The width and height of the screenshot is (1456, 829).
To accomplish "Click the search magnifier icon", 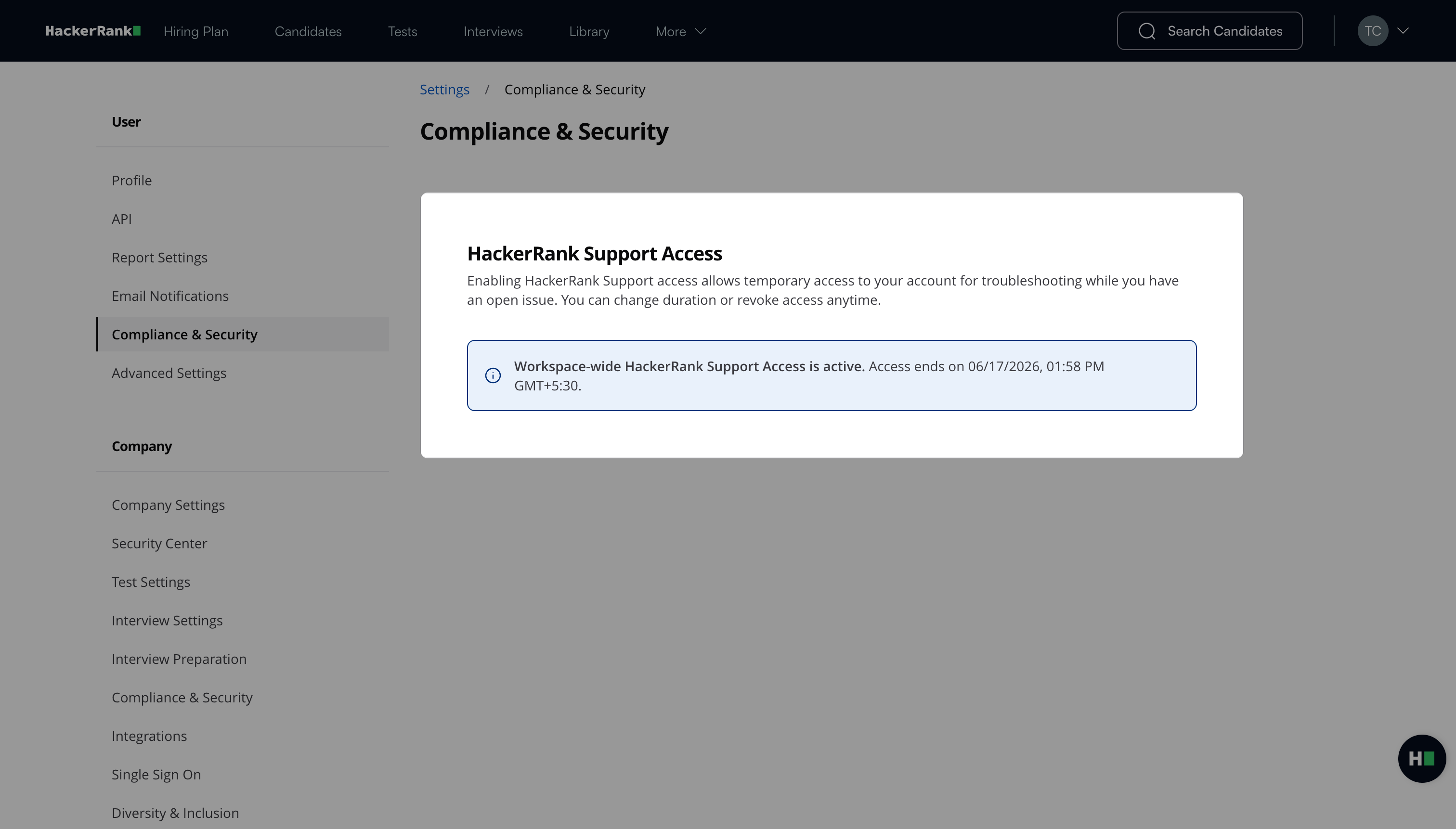I will coord(1147,31).
